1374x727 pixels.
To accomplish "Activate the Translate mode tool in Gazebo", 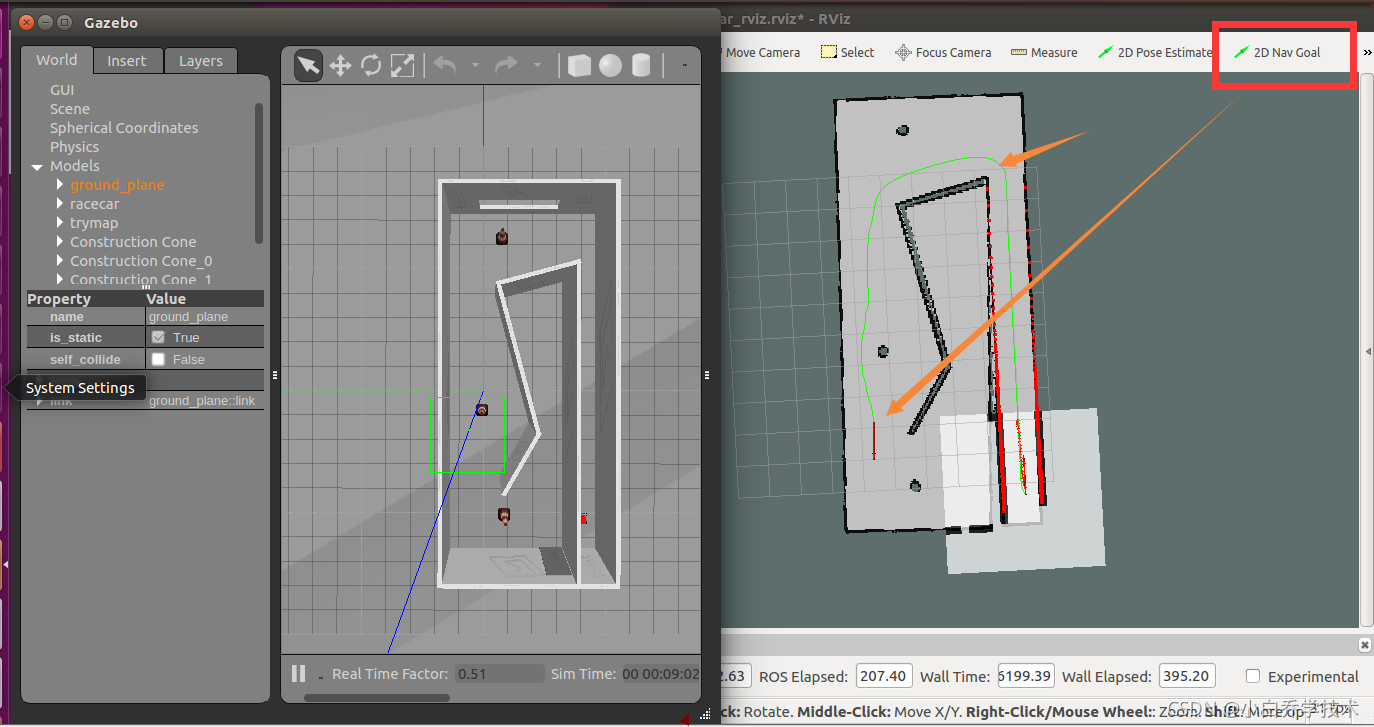I will [x=340, y=66].
